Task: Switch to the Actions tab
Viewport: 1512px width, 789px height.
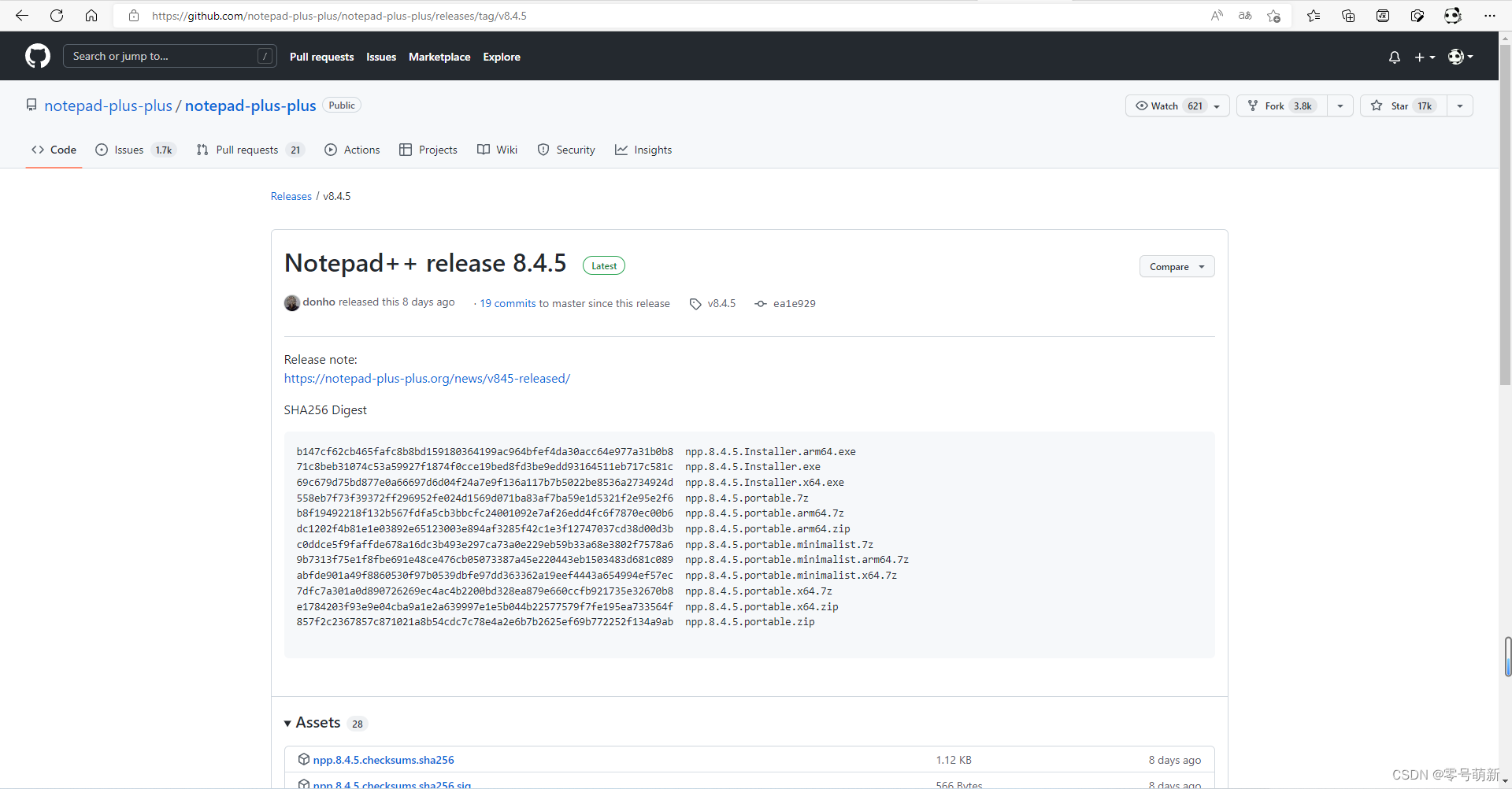Action: coord(352,150)
